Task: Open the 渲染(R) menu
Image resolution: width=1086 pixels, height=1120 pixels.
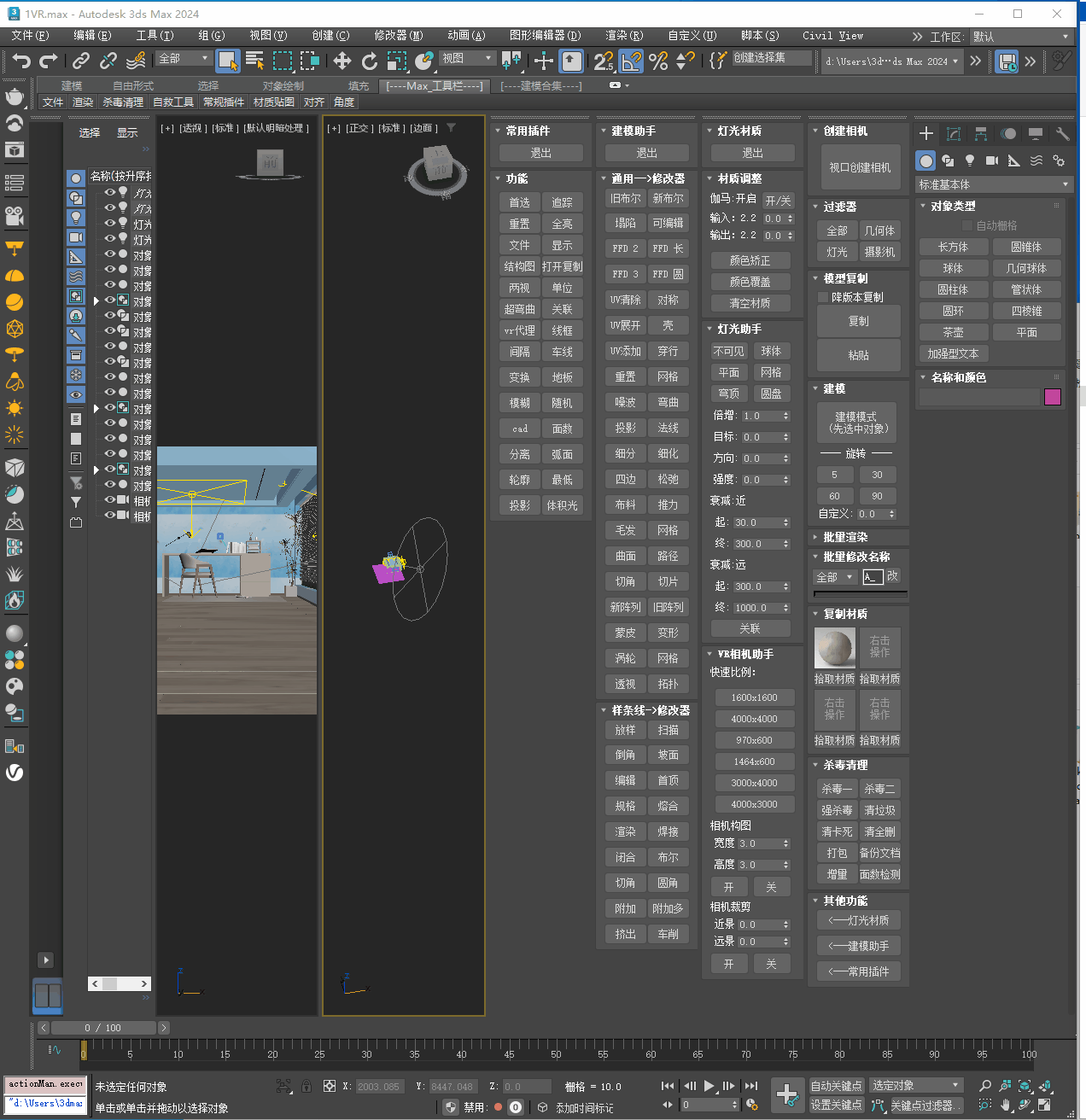Action: (x=623, y=36)
